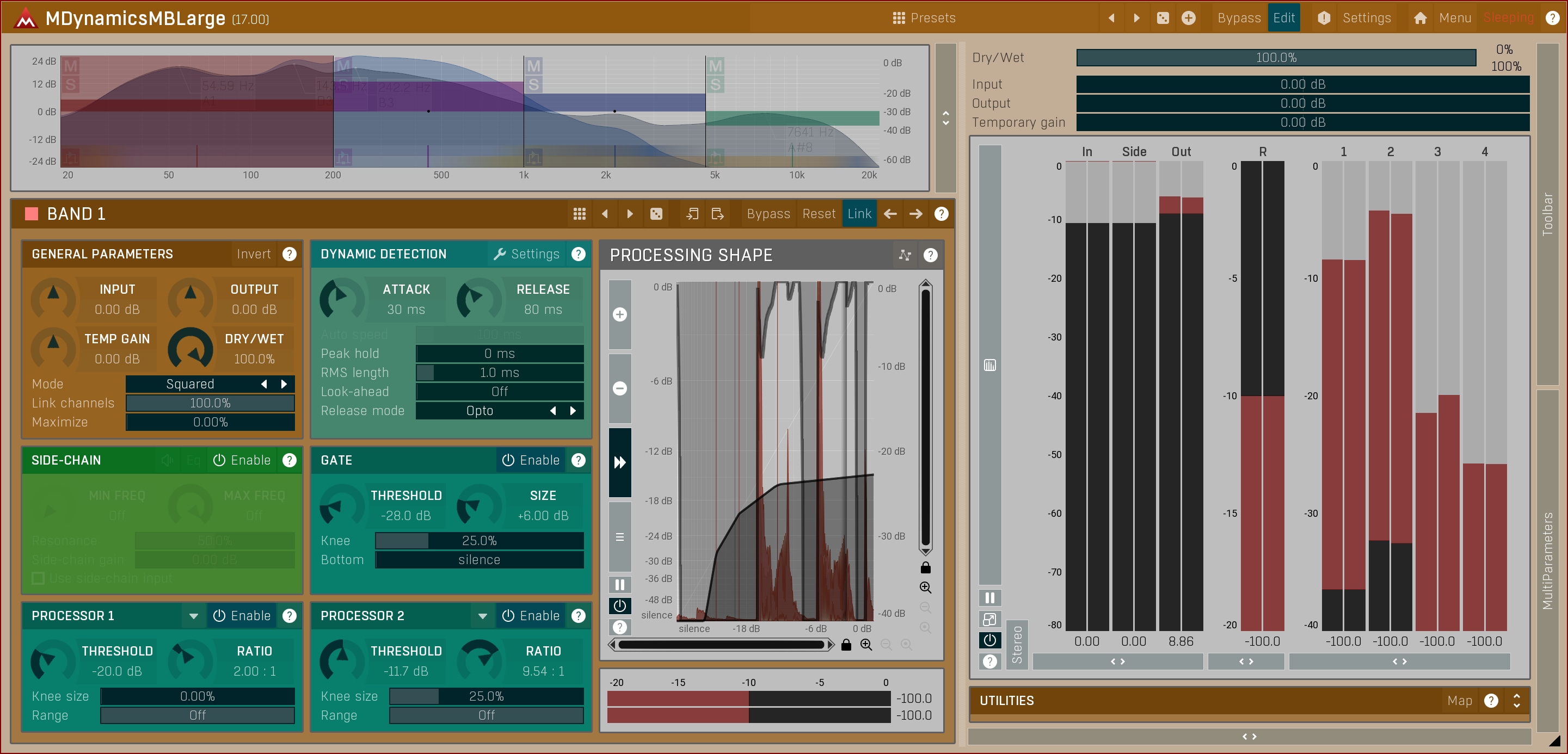Click the Dry/Wet 100.0% slider bar

(1276, 58)
